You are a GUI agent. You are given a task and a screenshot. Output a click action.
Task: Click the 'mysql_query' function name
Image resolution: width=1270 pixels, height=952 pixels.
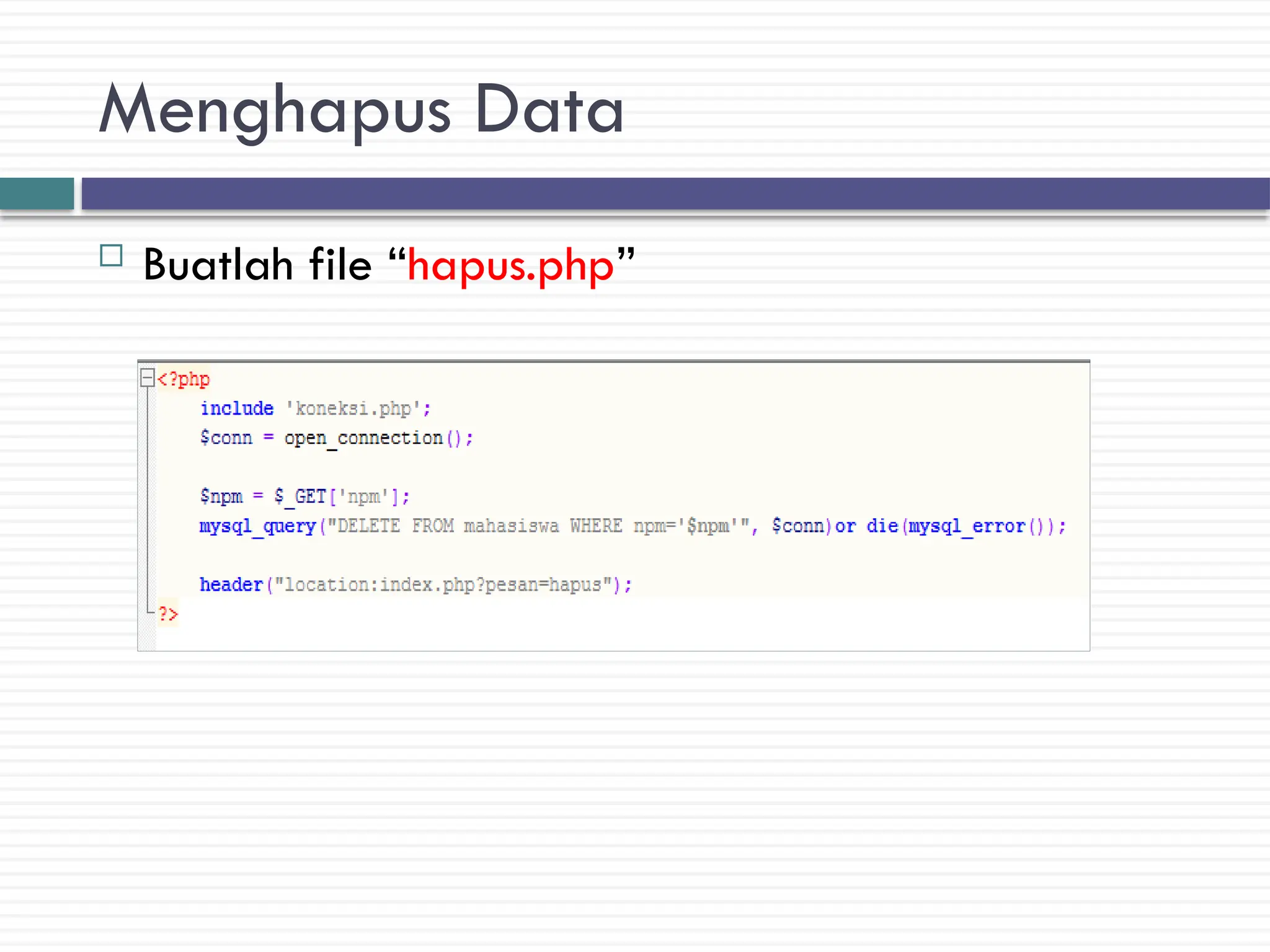257,526
